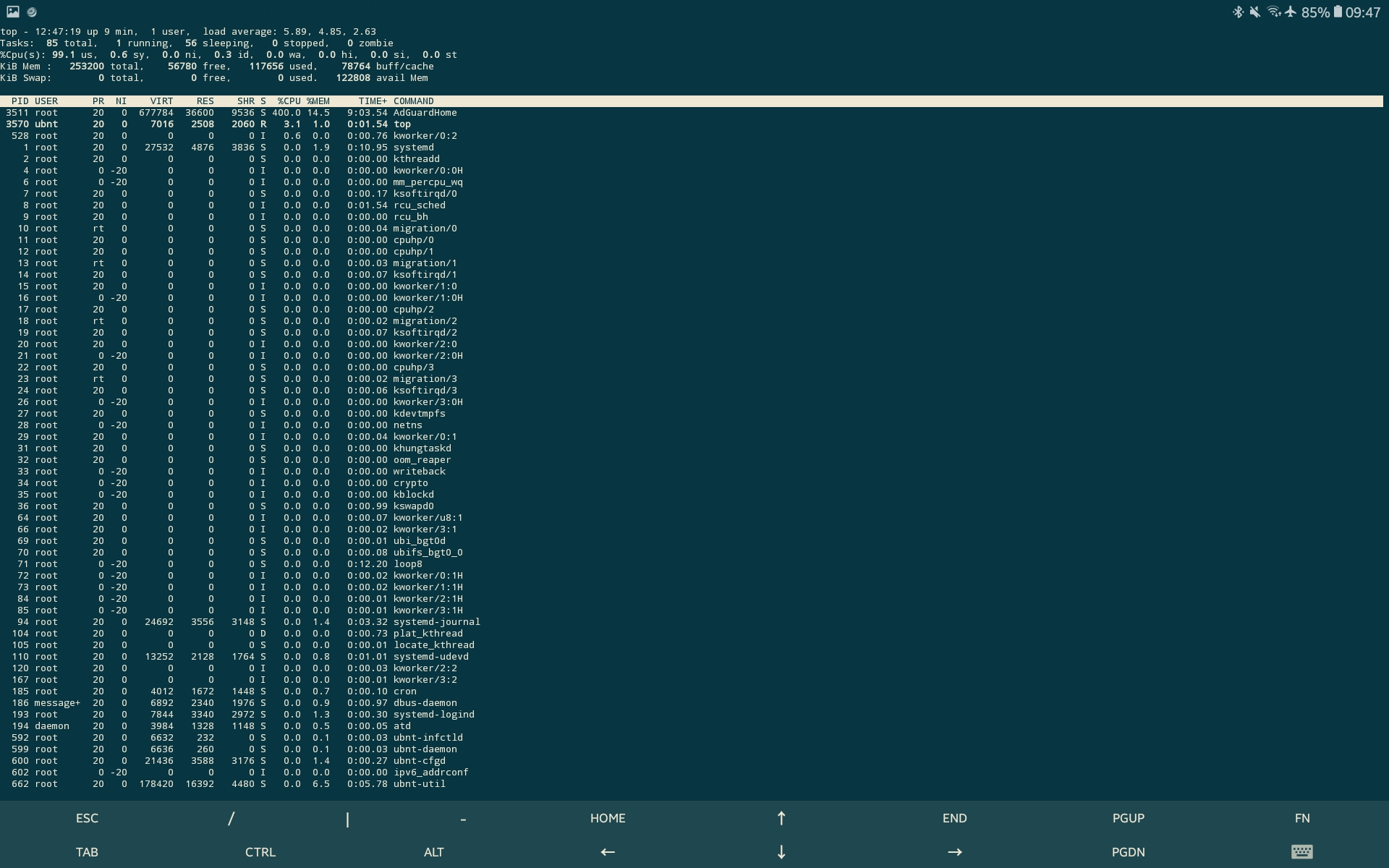Select the systemd process command
1389x868 pixels.
click(x=414, y=148)
